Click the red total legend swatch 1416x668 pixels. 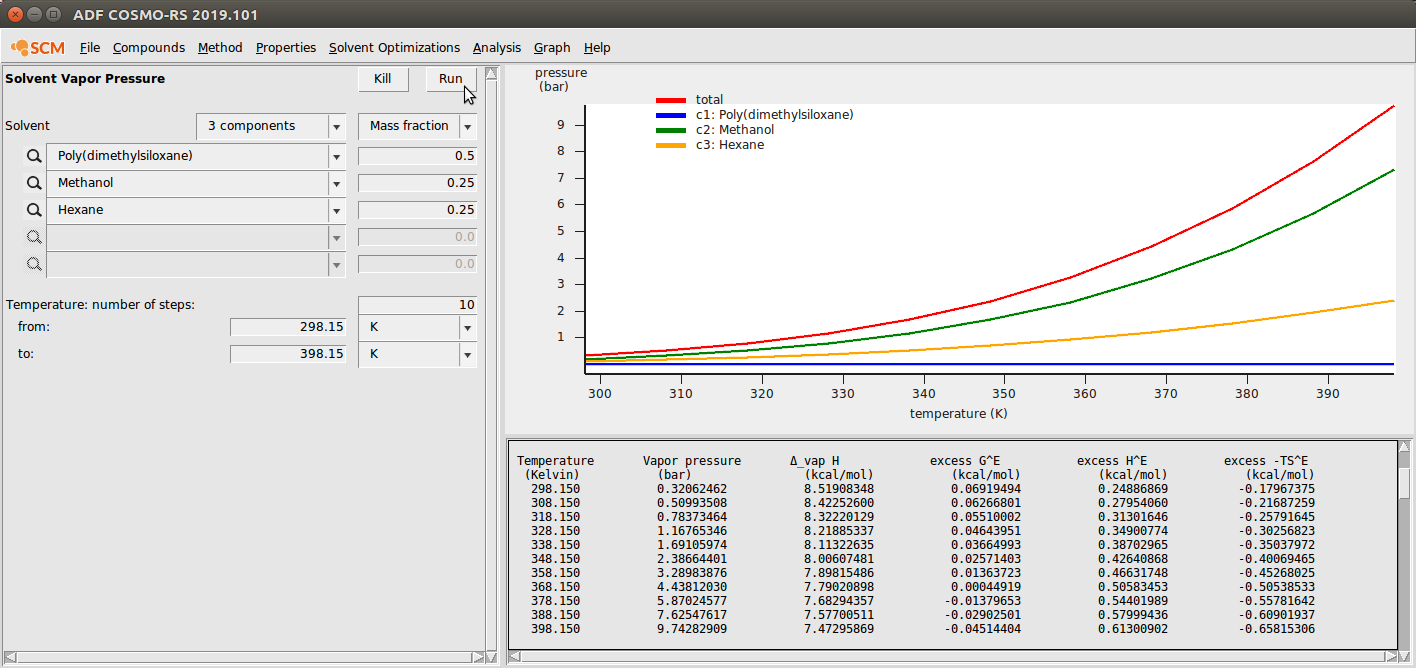click(670, 100)
